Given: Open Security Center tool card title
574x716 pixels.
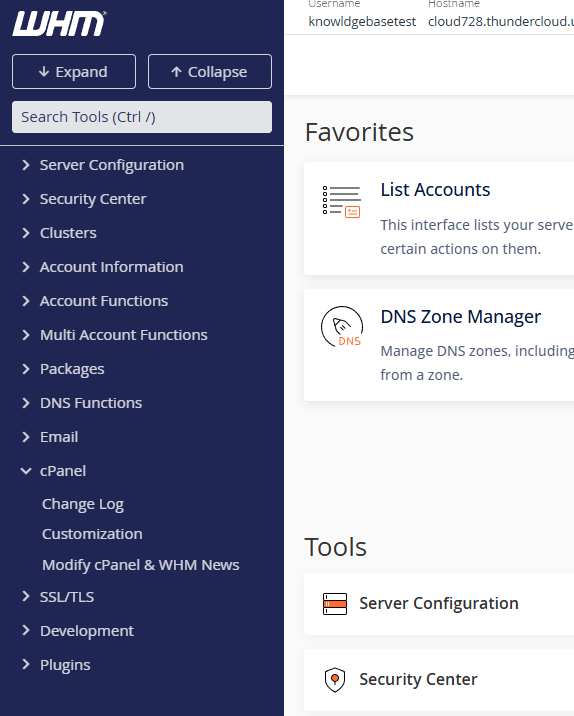Looking at the screenshot, I should pyautogui.click(x=418, y=679).
